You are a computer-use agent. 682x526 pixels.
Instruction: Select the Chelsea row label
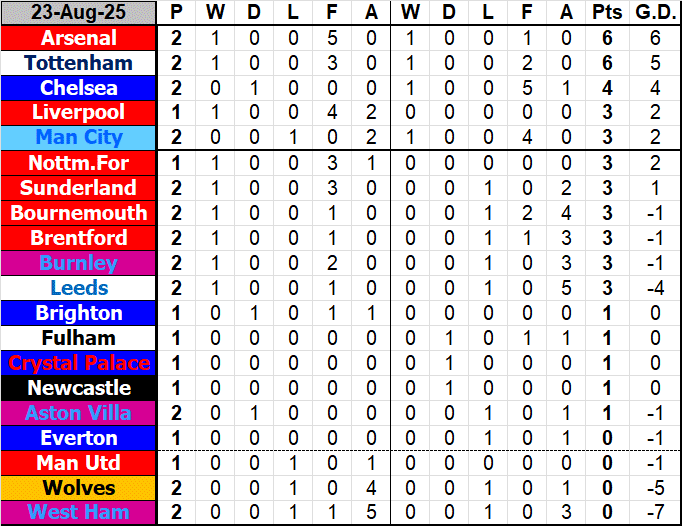(x=79, y=88)
